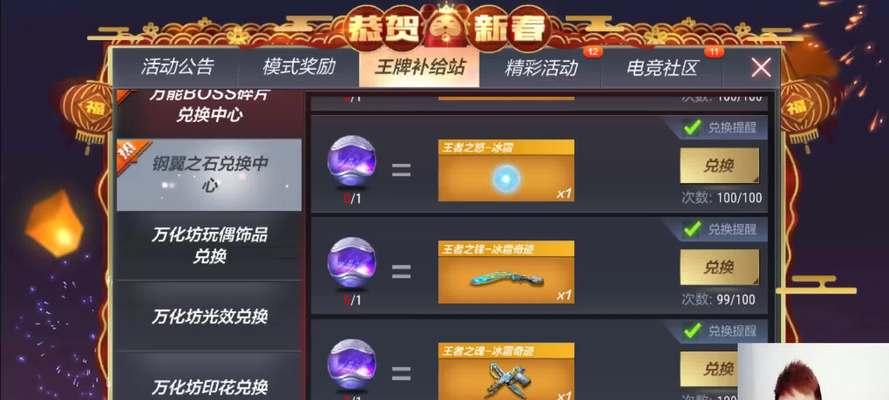Image resolution: width=889 pixels, height=400 pixels.
Task: Select the 王者之锋-冰霜奇迹 knife reward
Action: click(506, 272)
